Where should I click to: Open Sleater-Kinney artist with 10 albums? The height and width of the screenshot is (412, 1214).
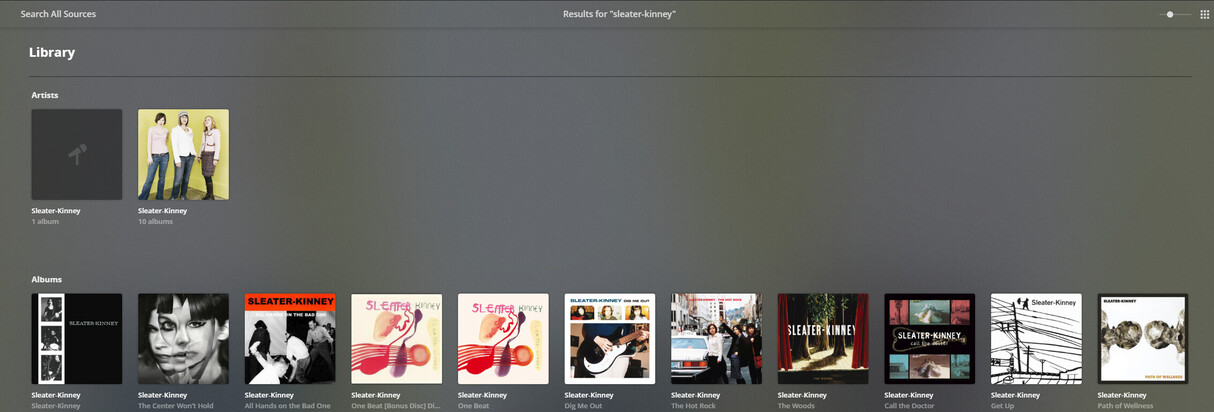point(163,211)
